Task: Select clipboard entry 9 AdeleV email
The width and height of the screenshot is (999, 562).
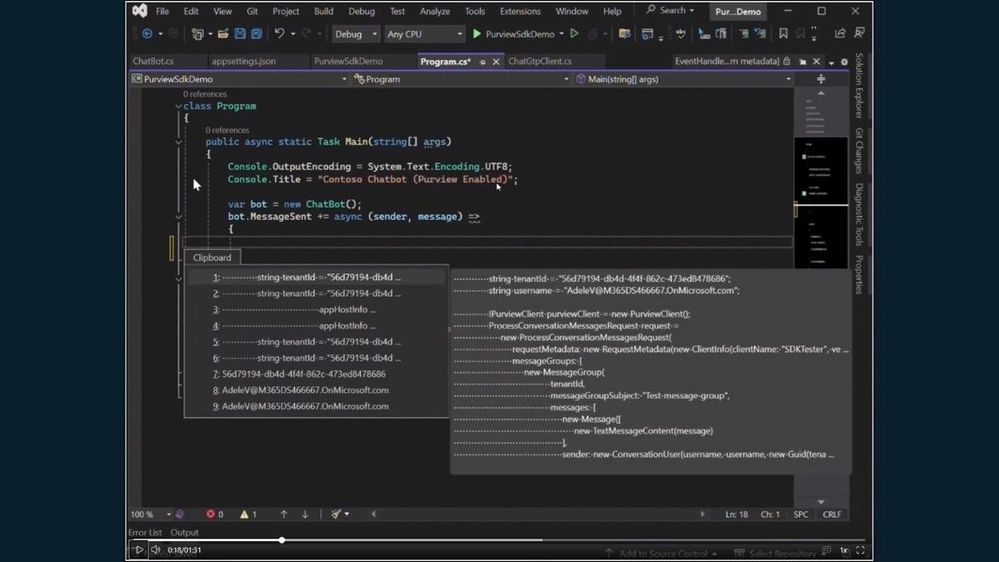Action: (x=316, y=406)
